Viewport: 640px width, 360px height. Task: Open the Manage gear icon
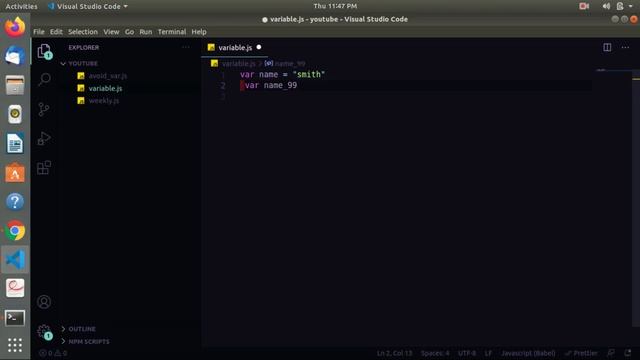44,331
